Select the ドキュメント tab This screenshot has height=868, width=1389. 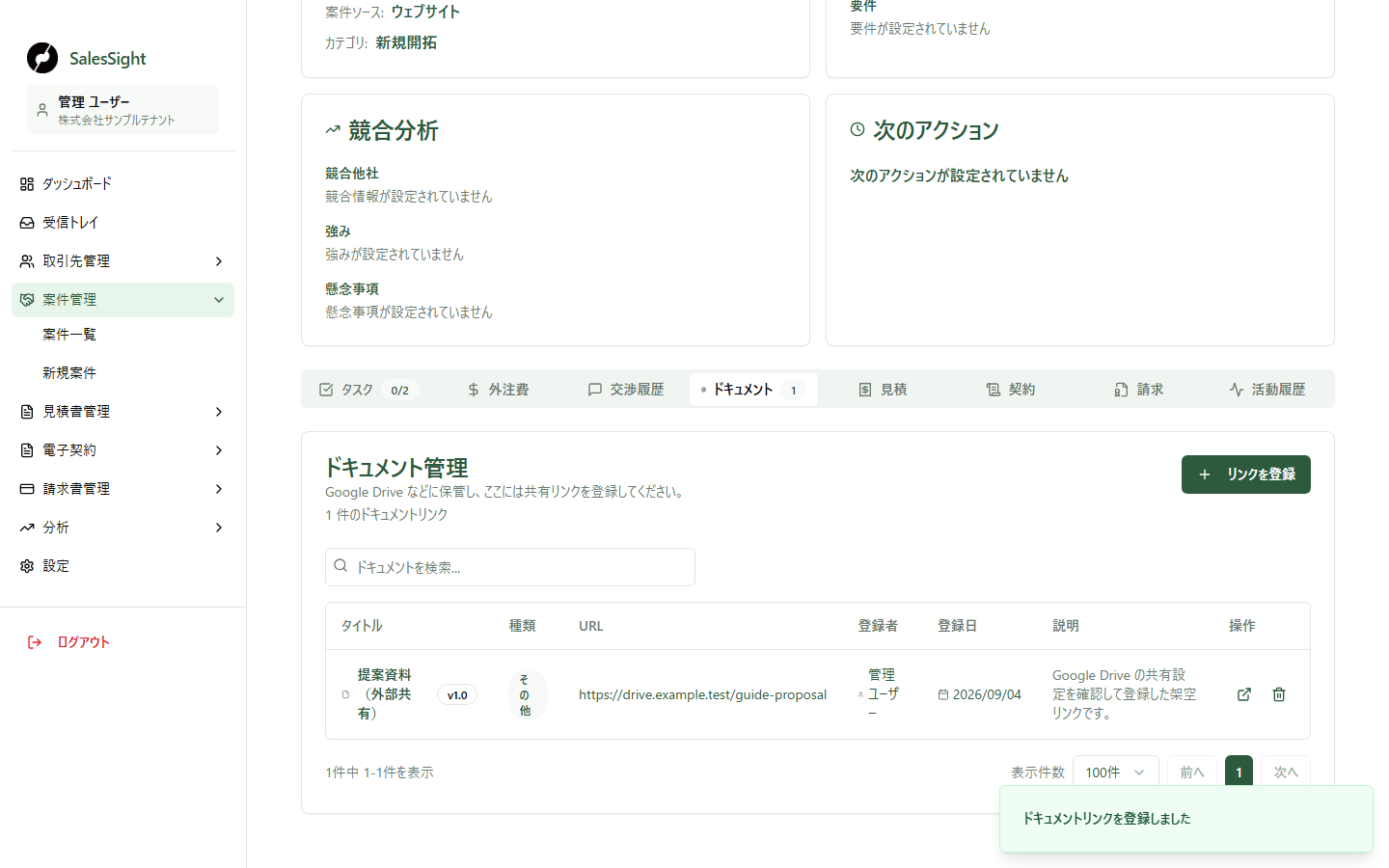tap(753, 390)
